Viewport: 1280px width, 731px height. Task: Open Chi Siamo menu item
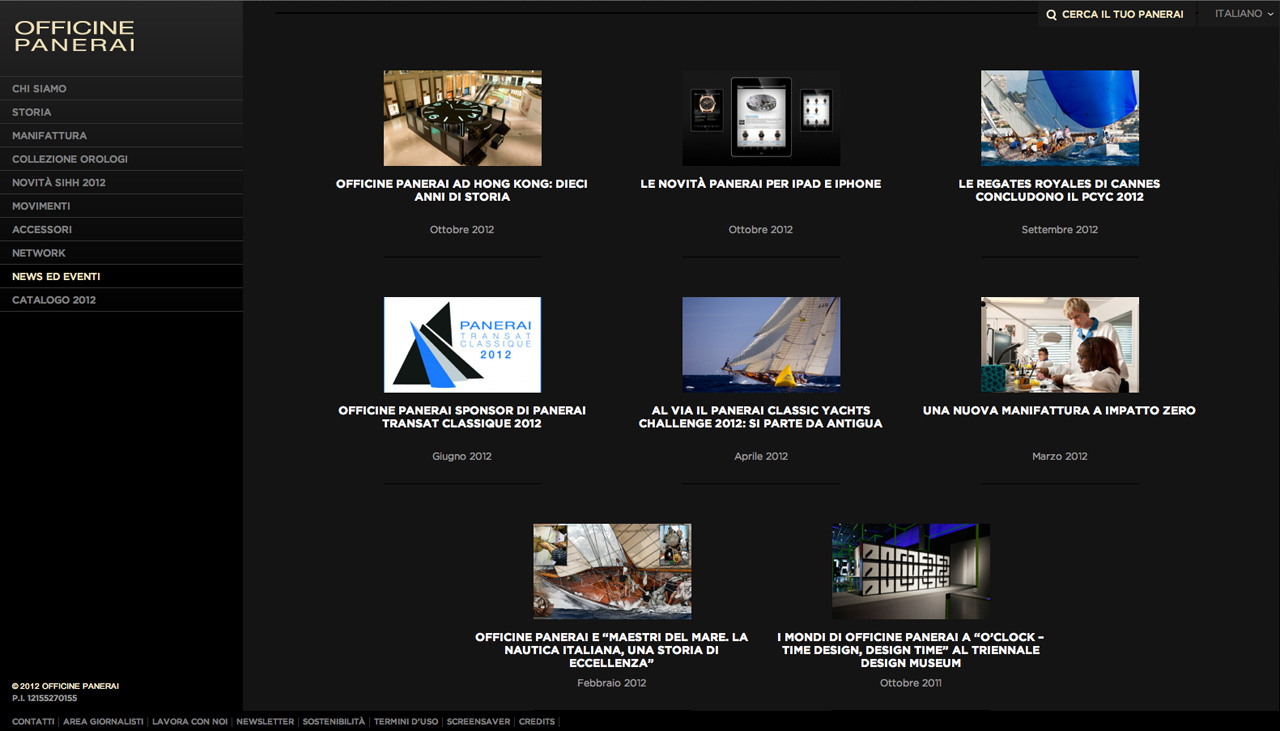point(121,89)
